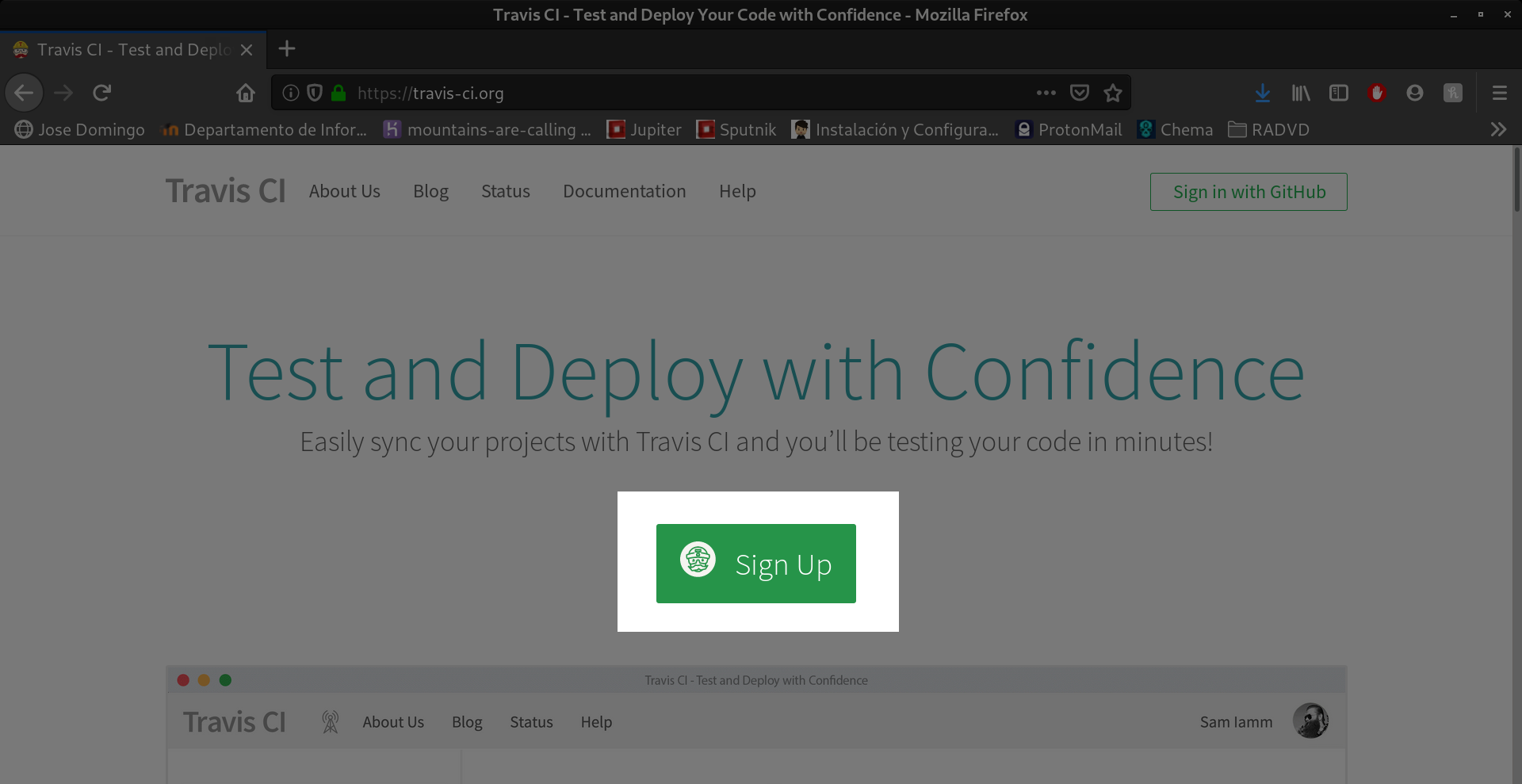Open the Documentation nav link
This screenshot has height=784, width=1522.
(624, 191)
